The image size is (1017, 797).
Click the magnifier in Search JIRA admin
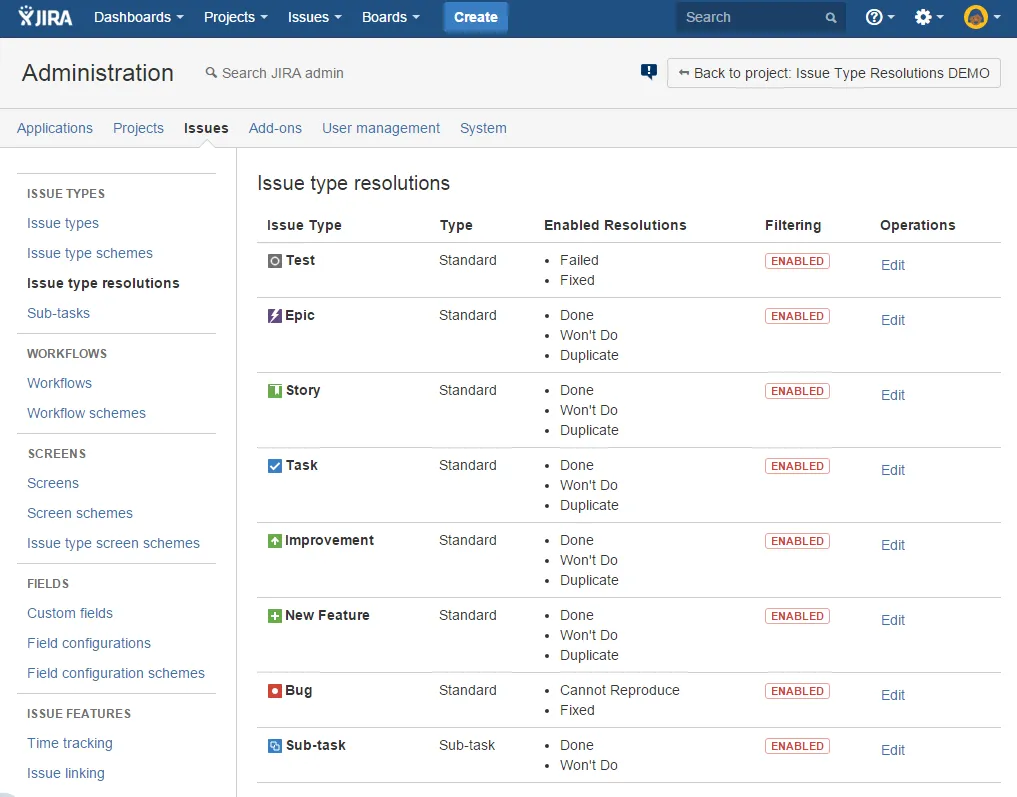[x=211, y=73]
